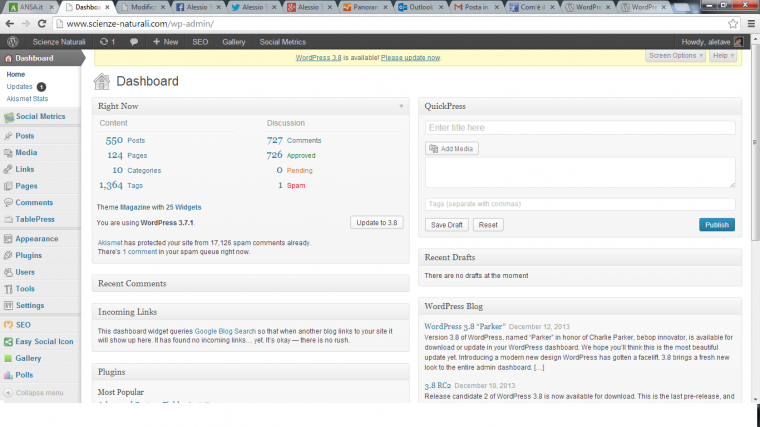Focus the QuickPress content textarea
Viewport: 760px width, 427px height.
580,172
